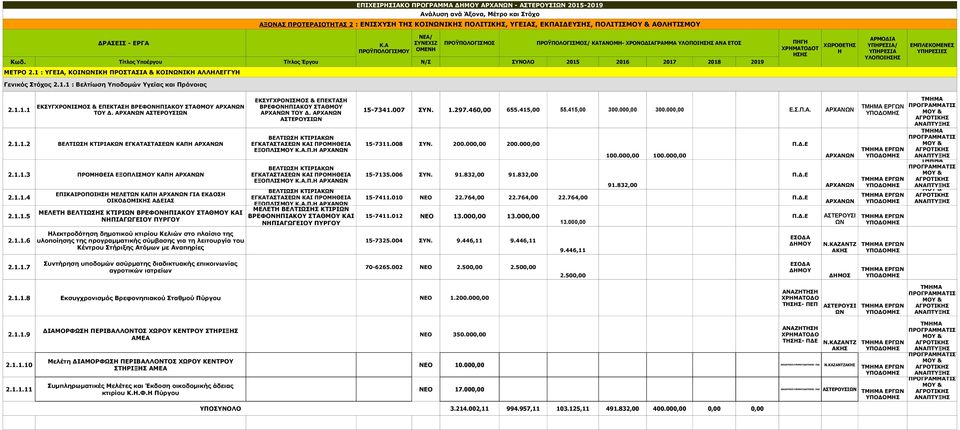
Task: Click the 'ΔΡΑΣΕΙΣ - ΕΡΓΑ' column header
Action: pos(124,43)
